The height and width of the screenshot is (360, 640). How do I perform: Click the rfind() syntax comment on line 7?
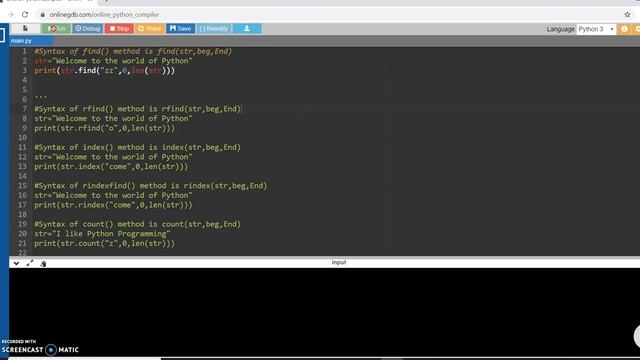(138, 109)
